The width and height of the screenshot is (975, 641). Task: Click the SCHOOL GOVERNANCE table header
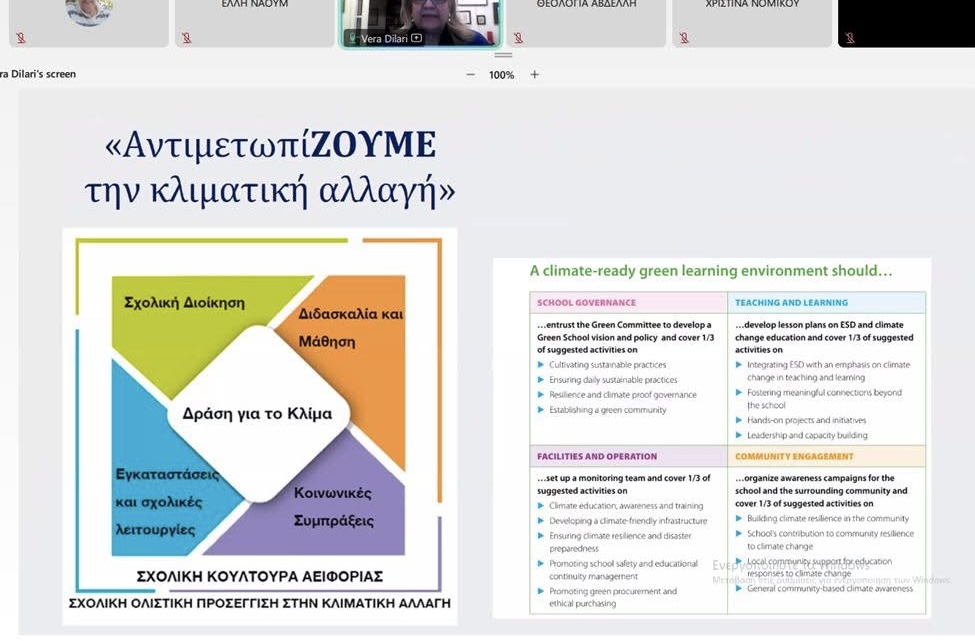pyautogui.click(x=586, y=302)
